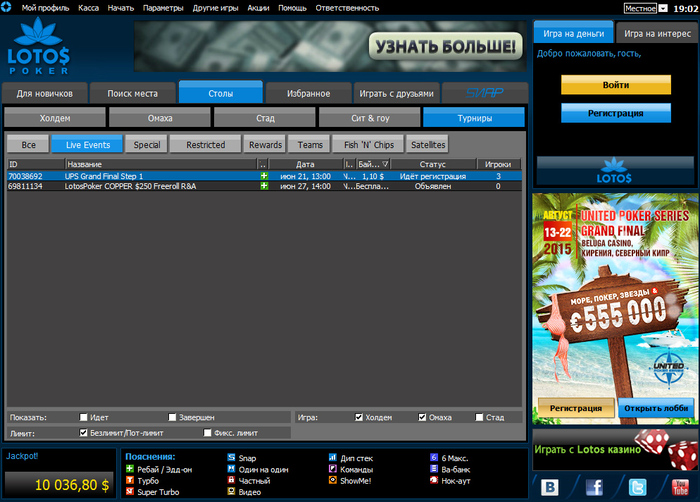Image resolution: width=700 pixels, height=502 pixels.
Task: Switch to the Satellites tab
Action: tap(428, 145)
